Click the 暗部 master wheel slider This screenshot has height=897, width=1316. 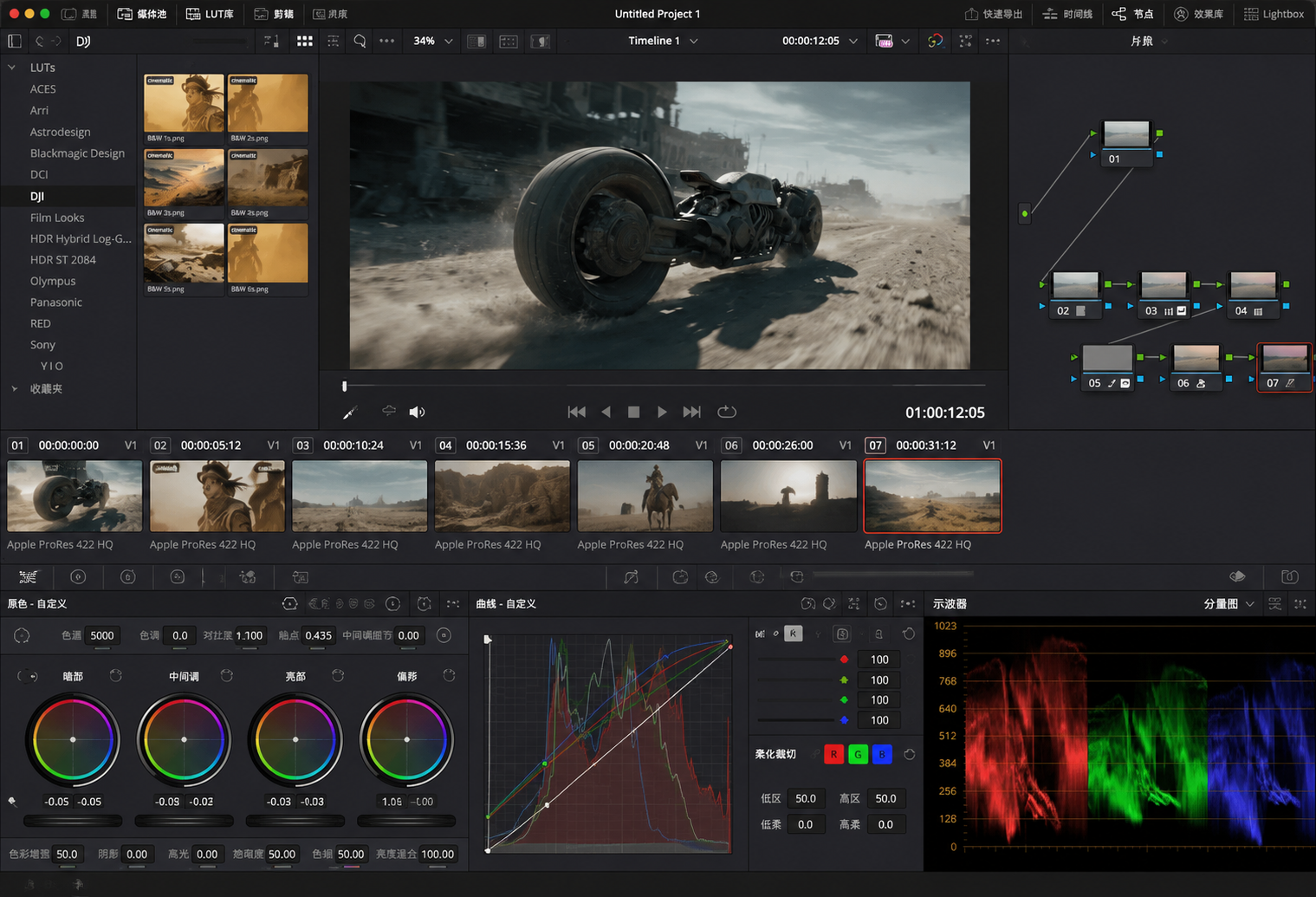73,820
